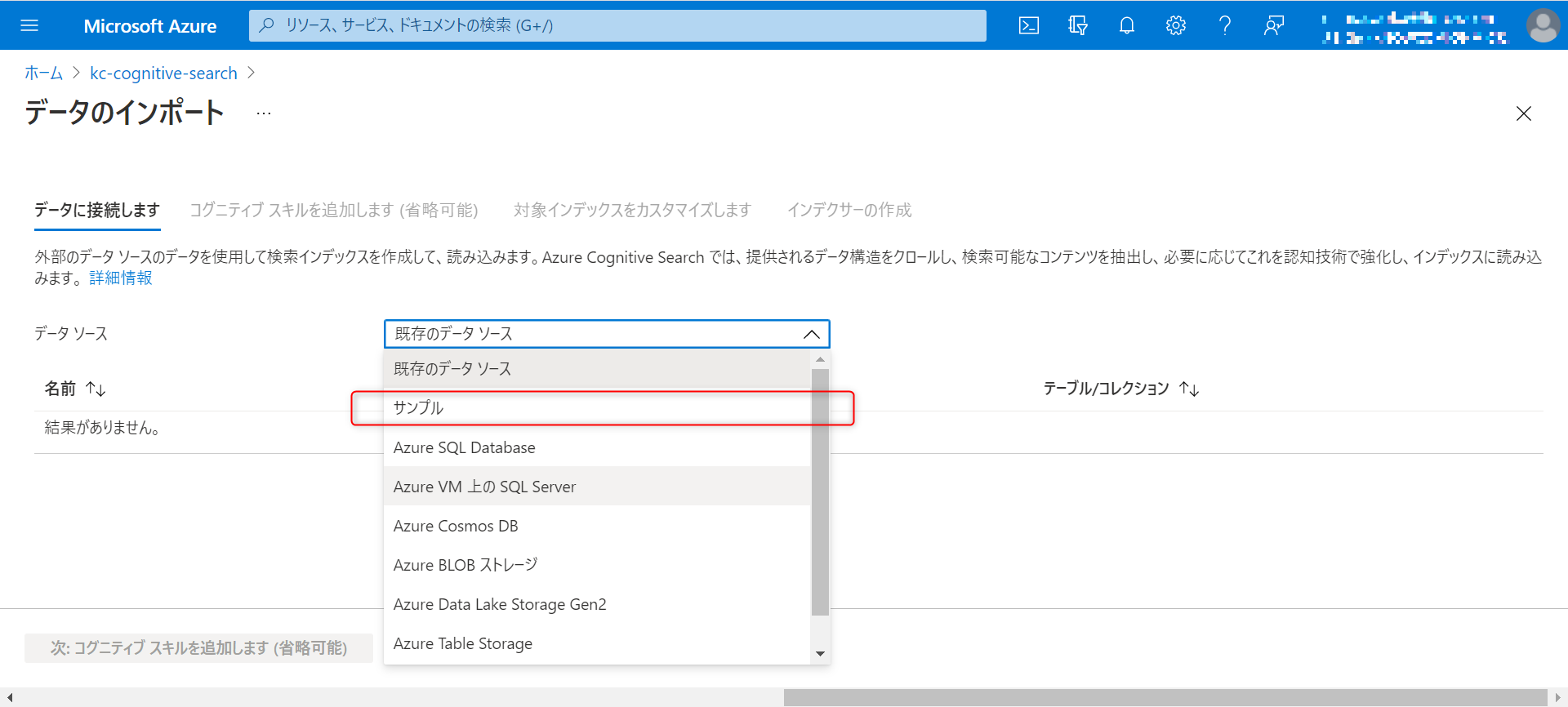This screenshot has width=1568, height=707.
Task: Click the dropdown list scroll up arrow
Action: (821, 359)
